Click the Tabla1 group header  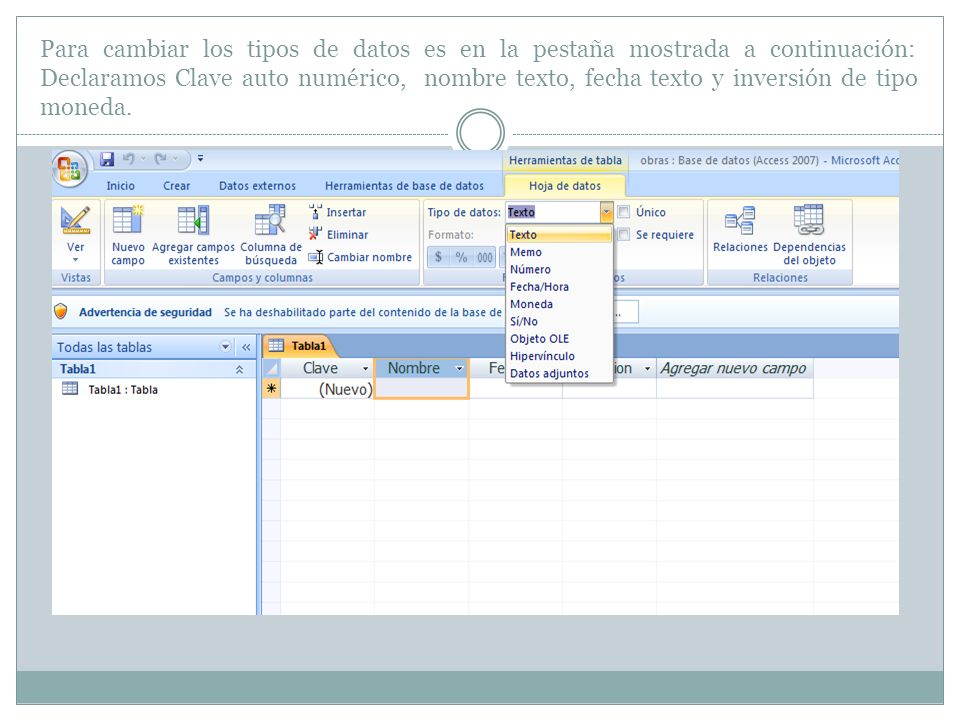pos(154,369)
